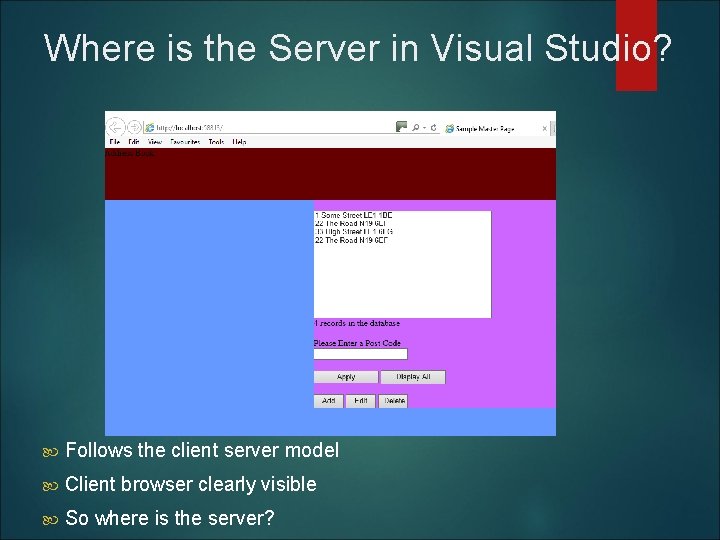The image size is (720, 540).
Task: Click the 'Address Book' page heading
Action: pyautogui.click(x=130, y=153)
